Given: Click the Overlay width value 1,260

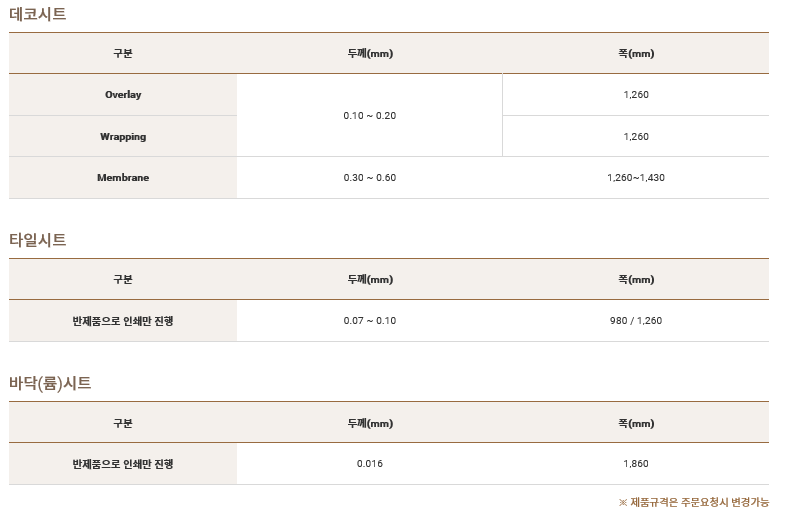Looking at the screenshot, I should coord(636,94).
